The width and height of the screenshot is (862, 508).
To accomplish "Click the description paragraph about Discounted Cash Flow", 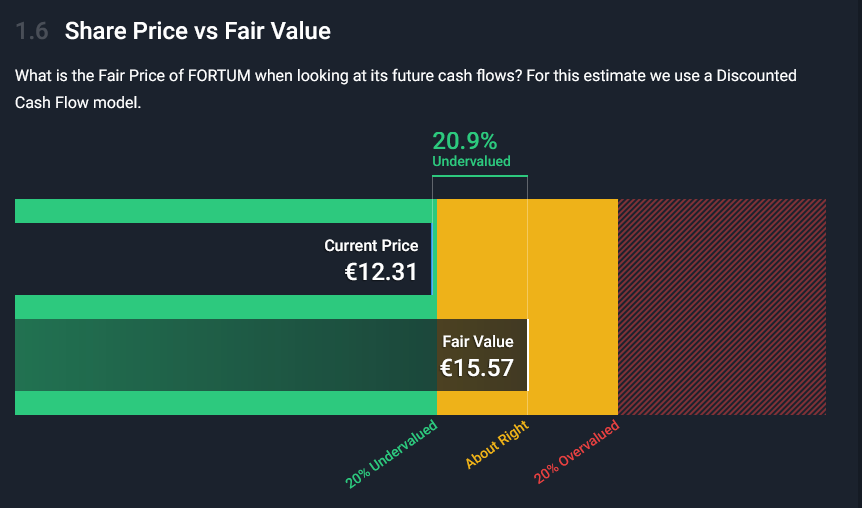I will click(x=406, y=89).
